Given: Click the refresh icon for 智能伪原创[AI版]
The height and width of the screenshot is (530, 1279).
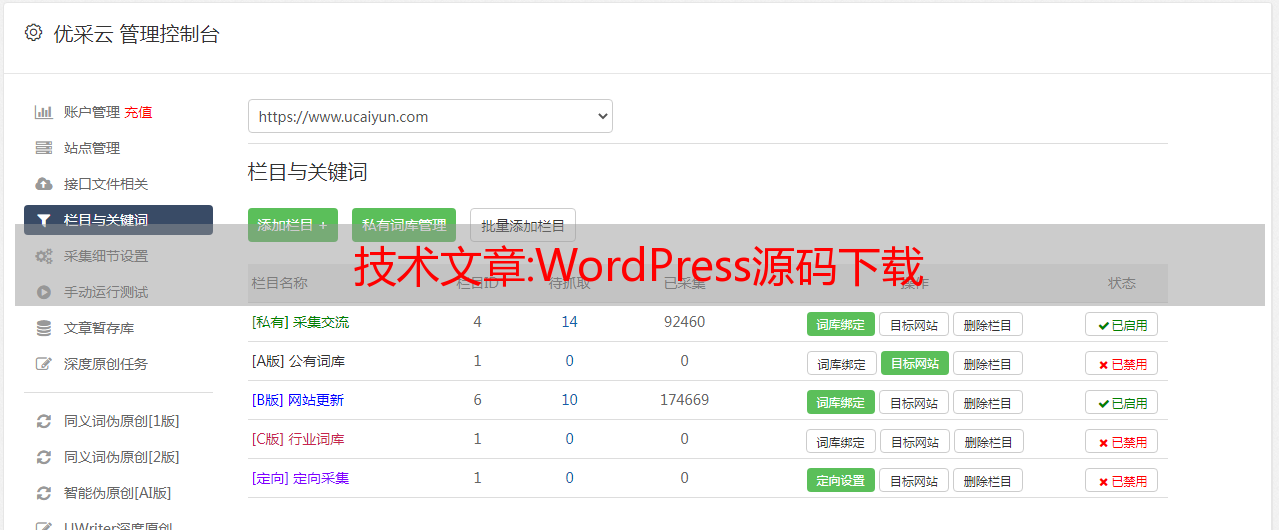Looking at the screenshot, I should tap(44, 493).
